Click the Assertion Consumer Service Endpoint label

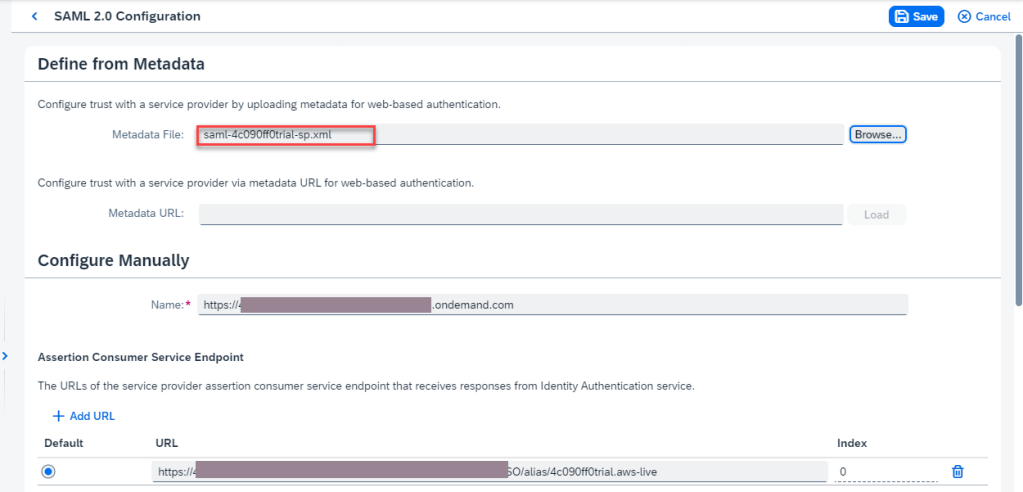(140, 357)
